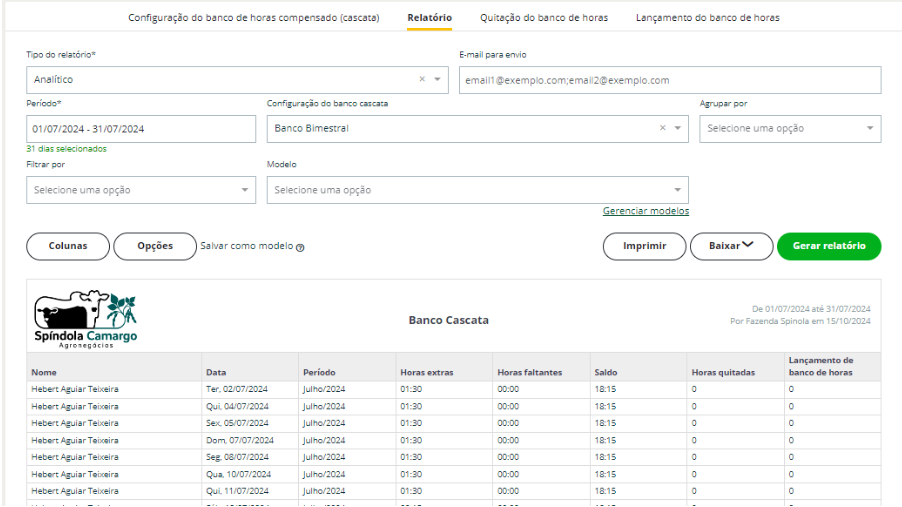This screenshot has width=902, height=507.
Task: Click the Colunas button
Action: [68, 246]
